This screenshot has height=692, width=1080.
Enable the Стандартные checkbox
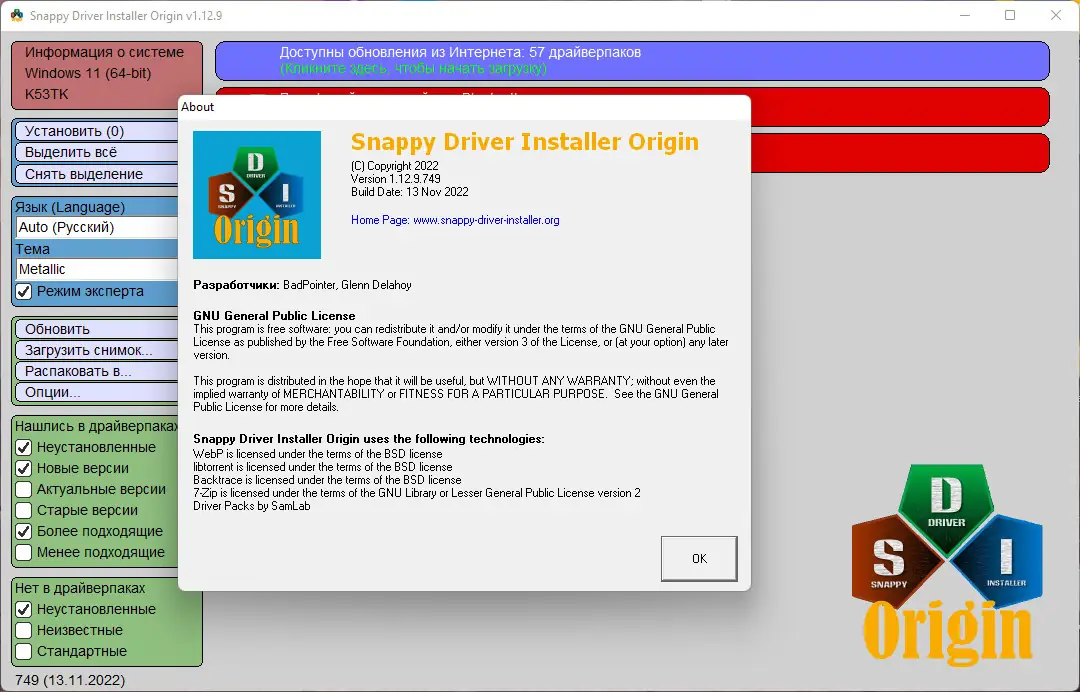pos(24,651)
